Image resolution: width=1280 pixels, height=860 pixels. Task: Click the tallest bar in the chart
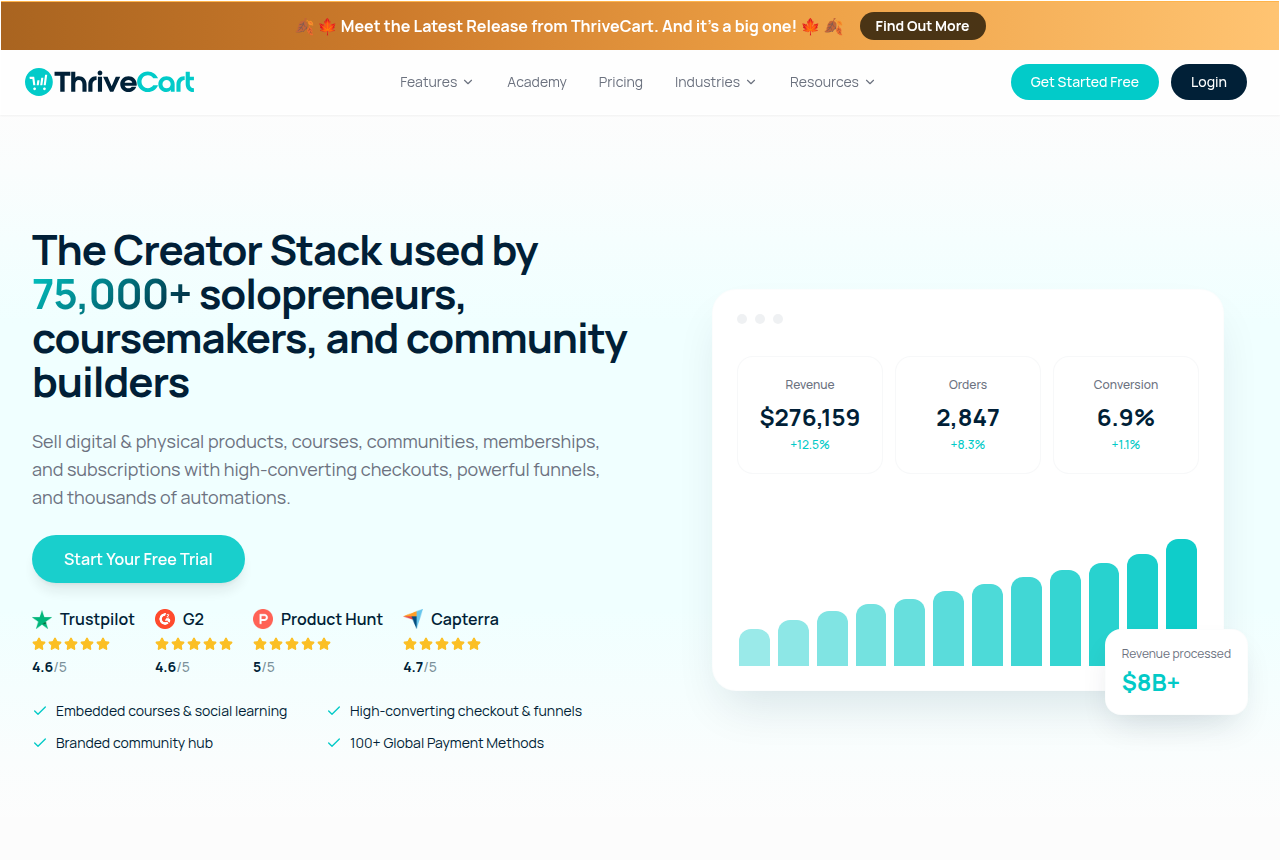click(1181, 585)
